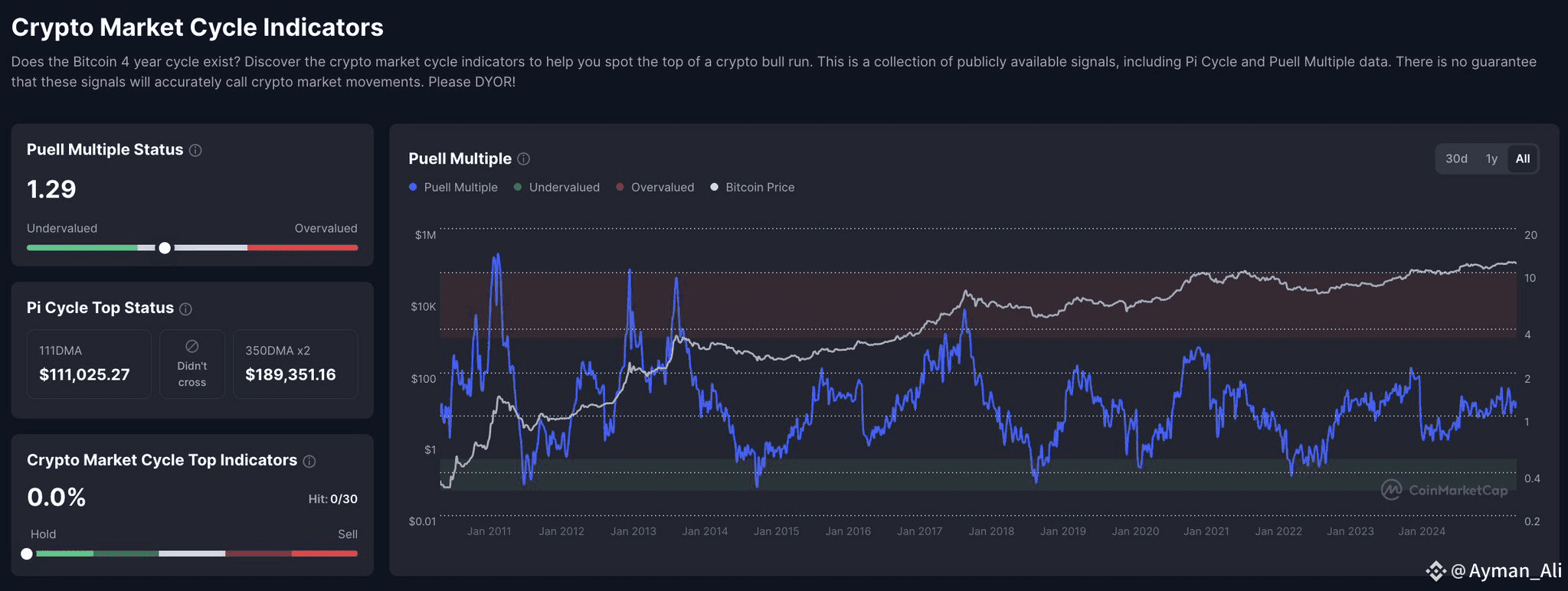
Task: Click info icon beside Puell Multiple chart title
Action: coord(523,159)
